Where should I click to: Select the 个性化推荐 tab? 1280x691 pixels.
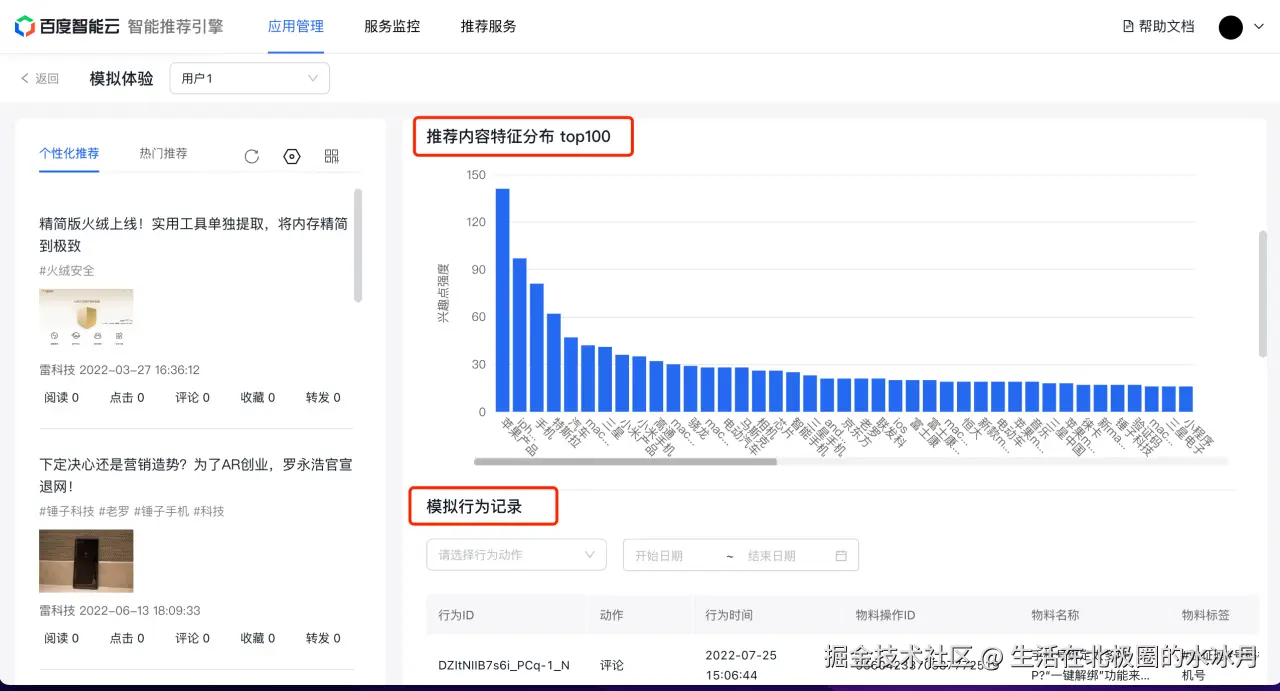coord(69,154)
